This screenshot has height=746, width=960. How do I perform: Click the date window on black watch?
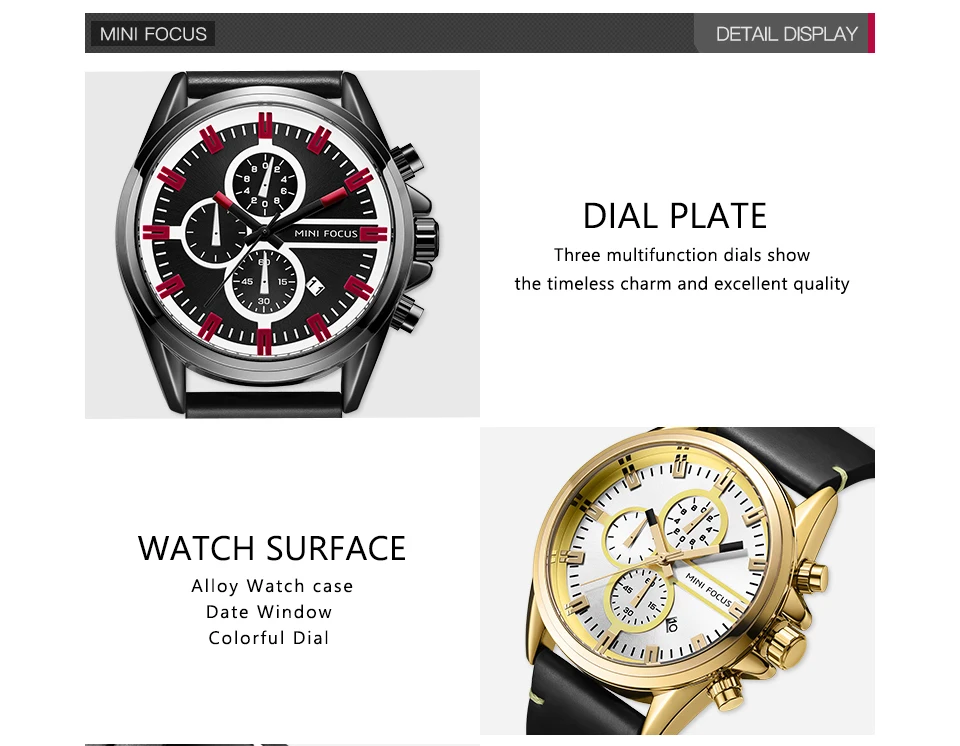pos(315,287)
